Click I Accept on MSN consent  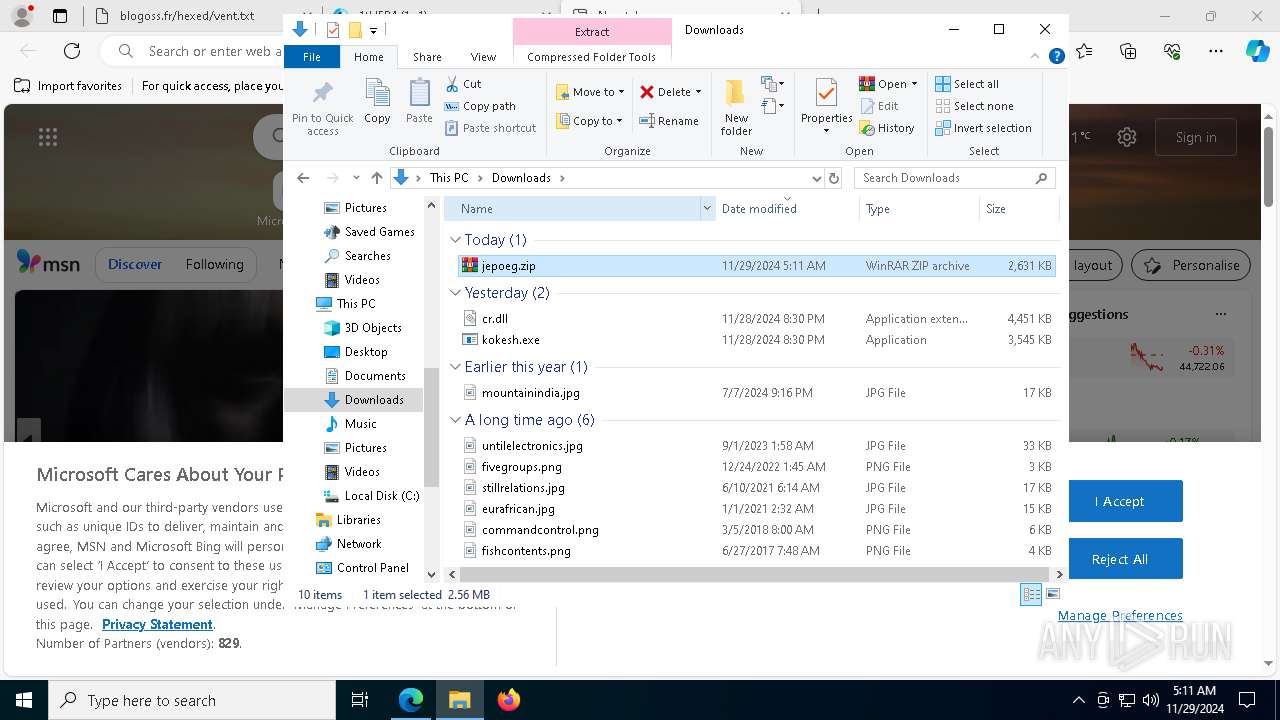click(1119, 501)
